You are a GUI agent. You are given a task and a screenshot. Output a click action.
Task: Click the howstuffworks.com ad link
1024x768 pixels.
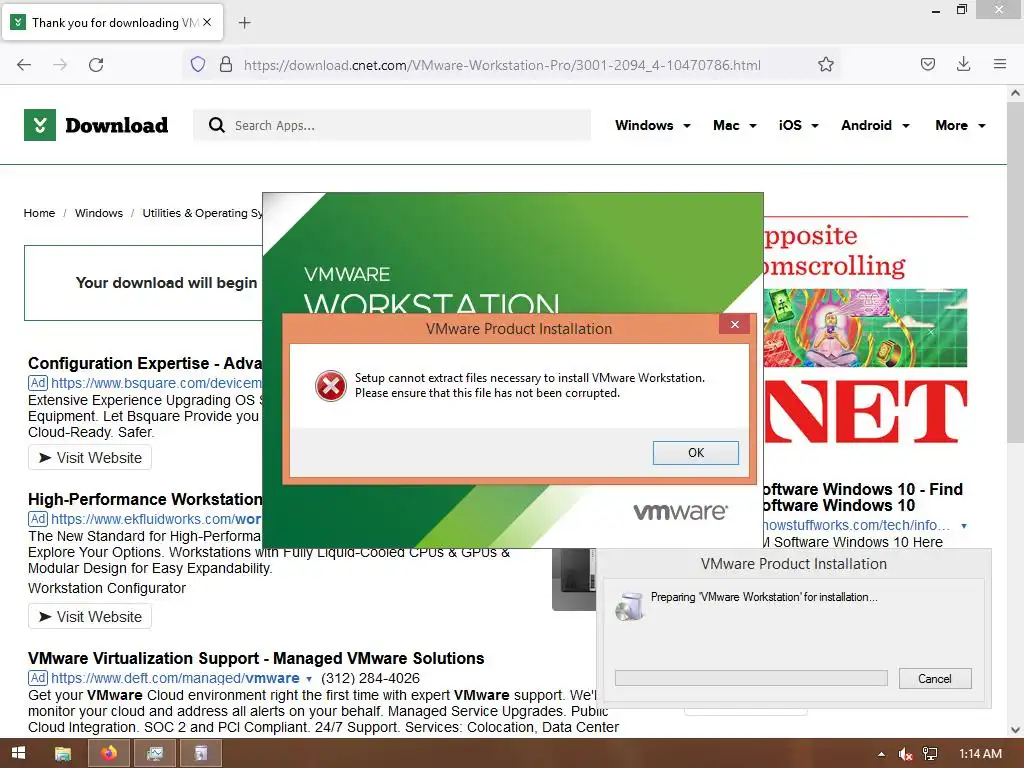coord(856,526)
